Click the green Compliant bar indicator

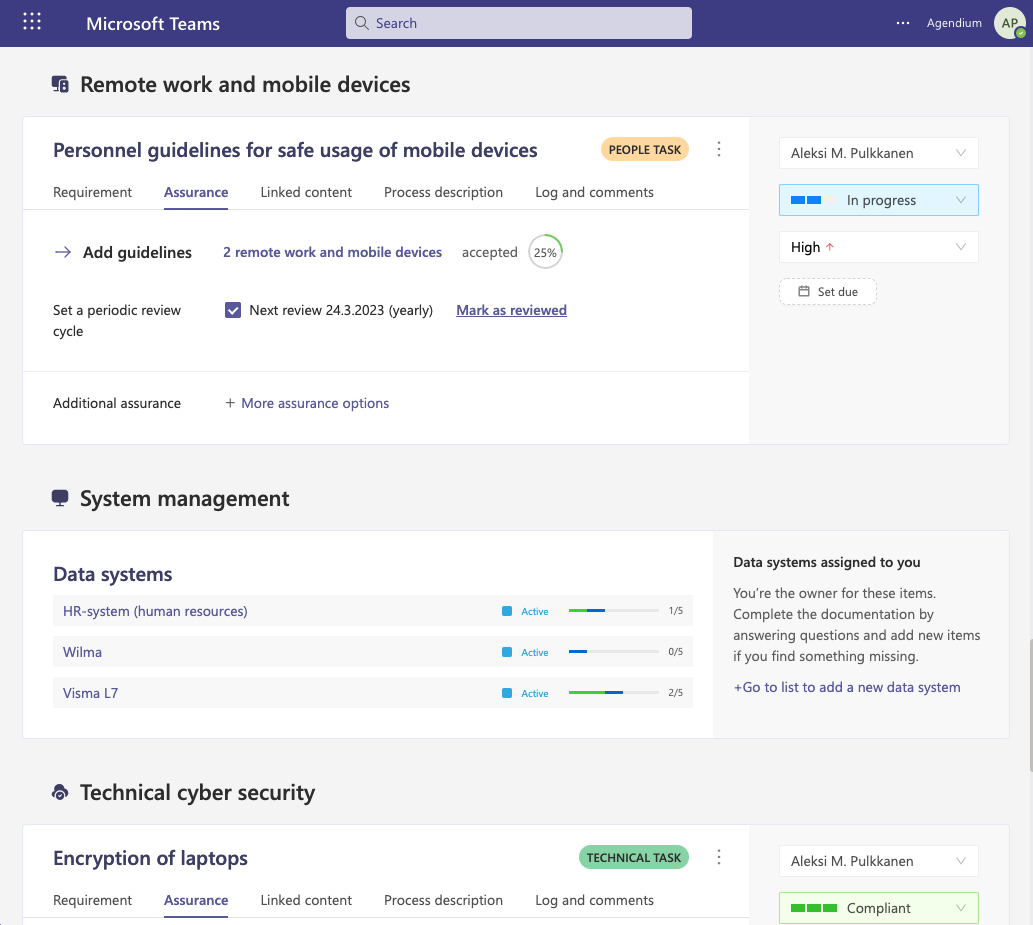[814, 908]
